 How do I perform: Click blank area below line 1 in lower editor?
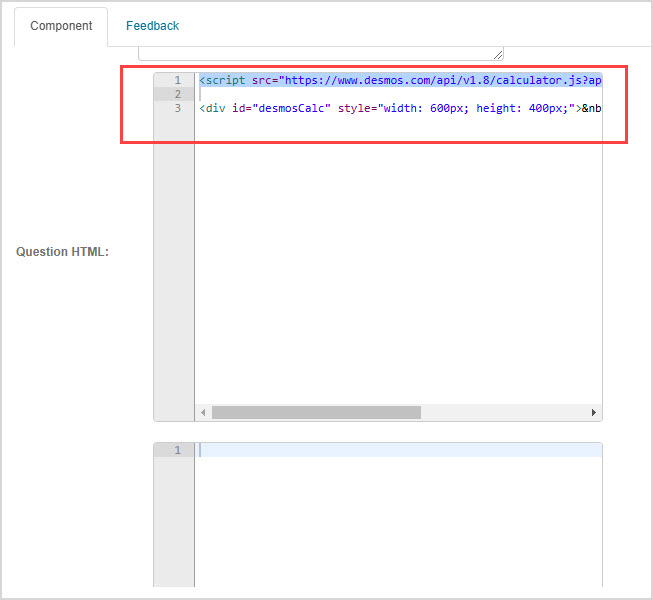pyautogui.click(x=400, y=520)
